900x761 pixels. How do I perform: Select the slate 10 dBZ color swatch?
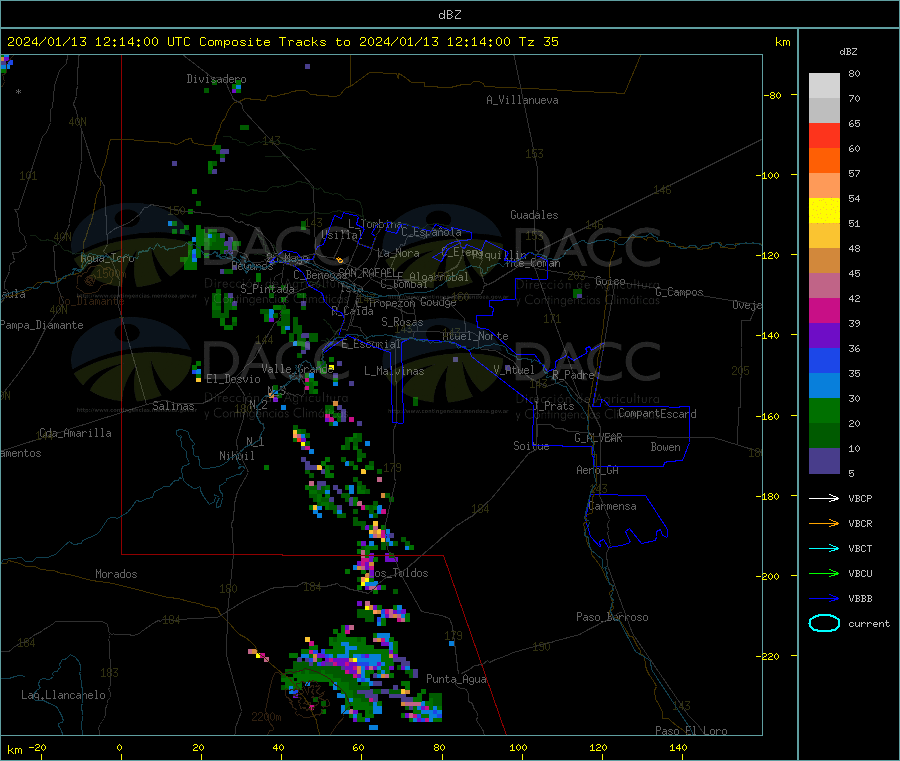(x=824, y=461)
